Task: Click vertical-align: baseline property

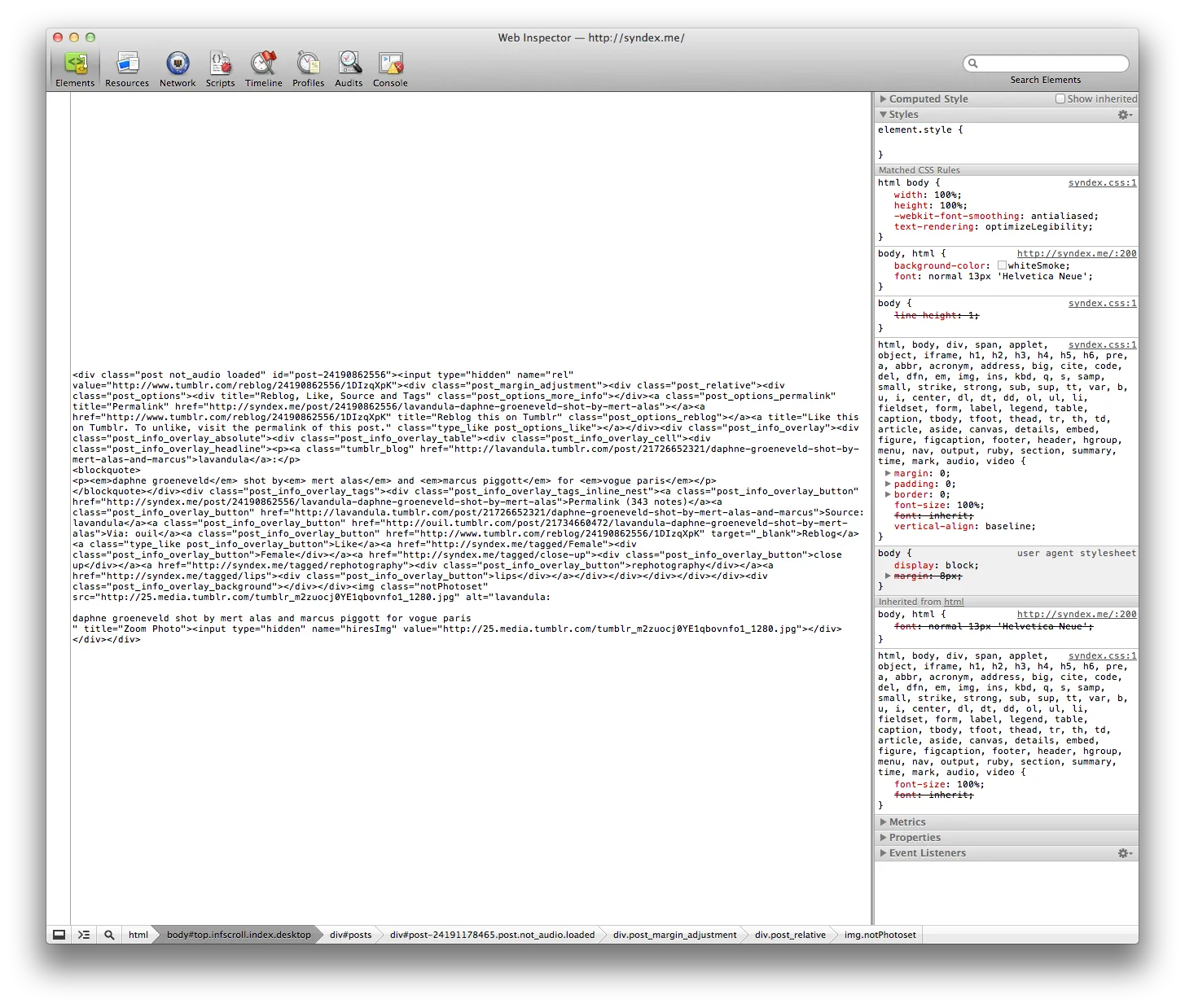Action: 965,526
